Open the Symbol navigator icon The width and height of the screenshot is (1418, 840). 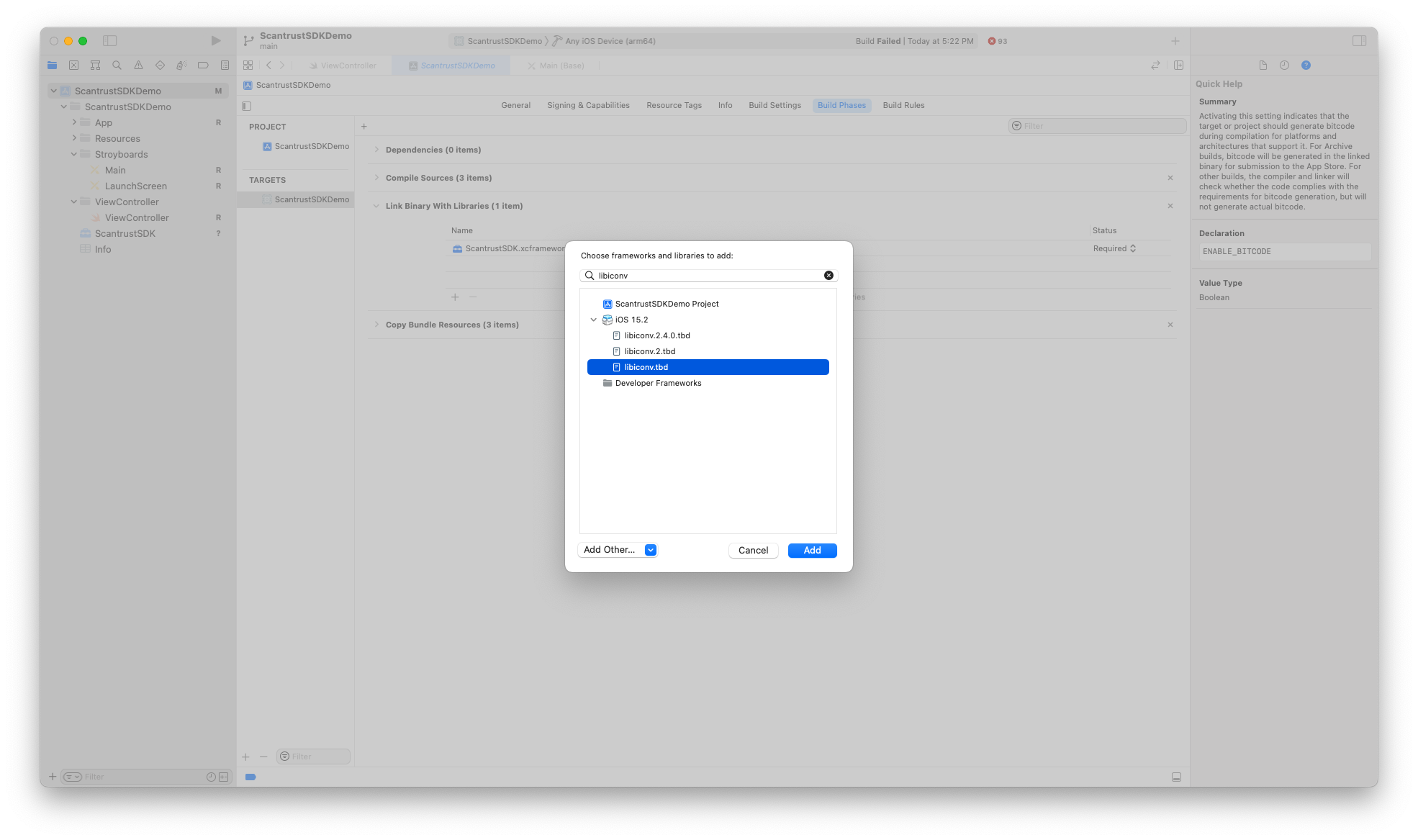pos(95,66)
